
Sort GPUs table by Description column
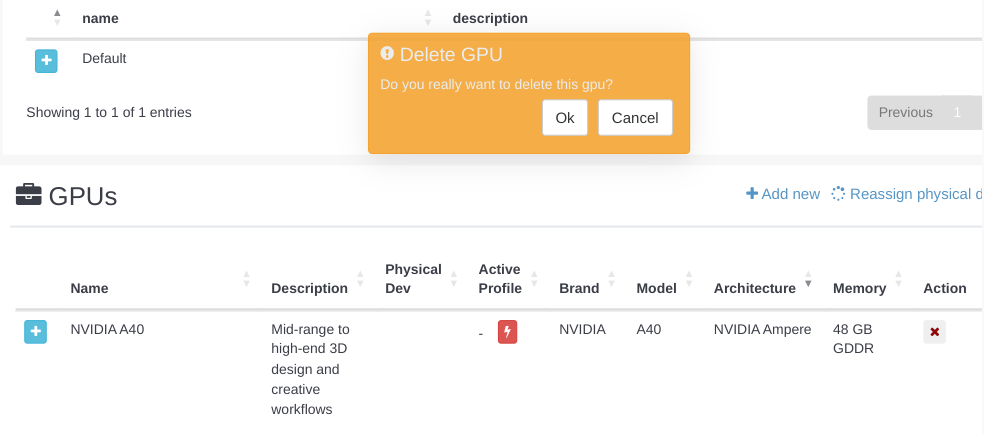[x=309, y=288]
